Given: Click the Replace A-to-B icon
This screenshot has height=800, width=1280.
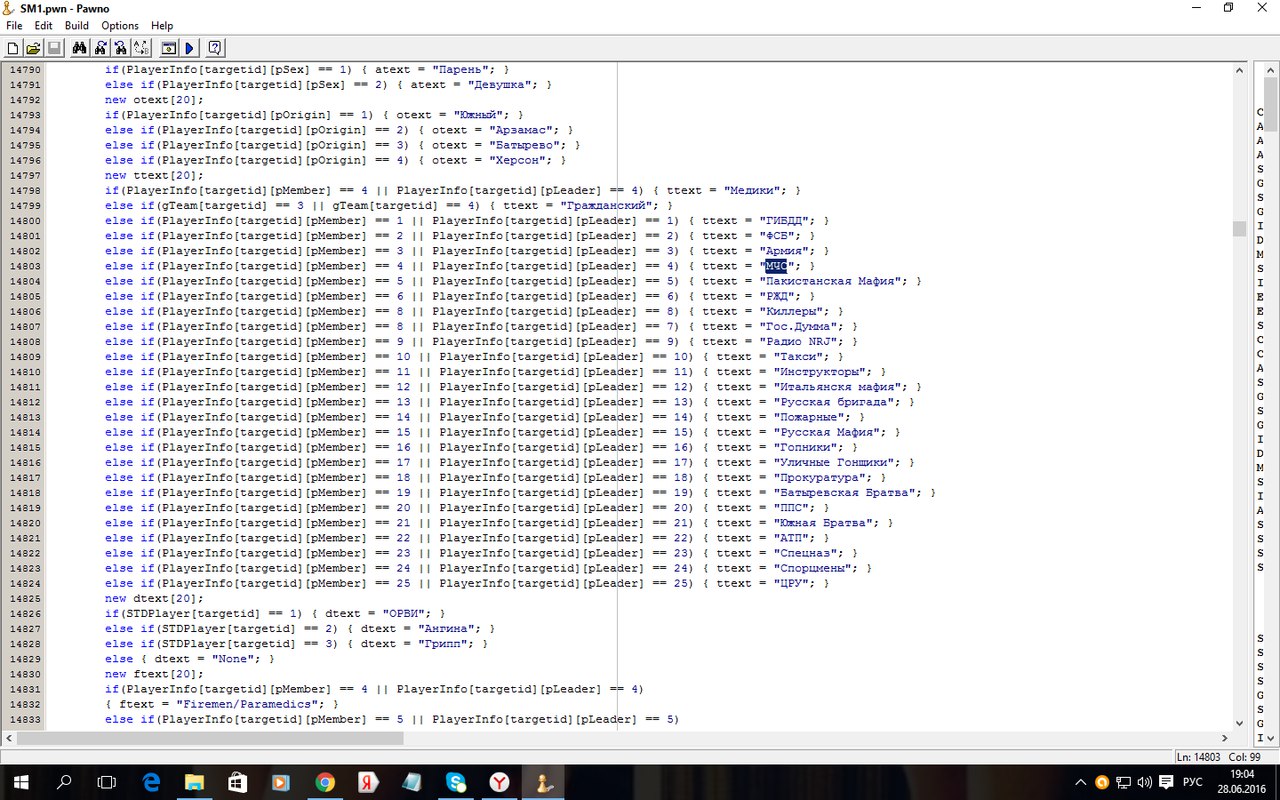Looking at the screenshot, I should (141, 47).
